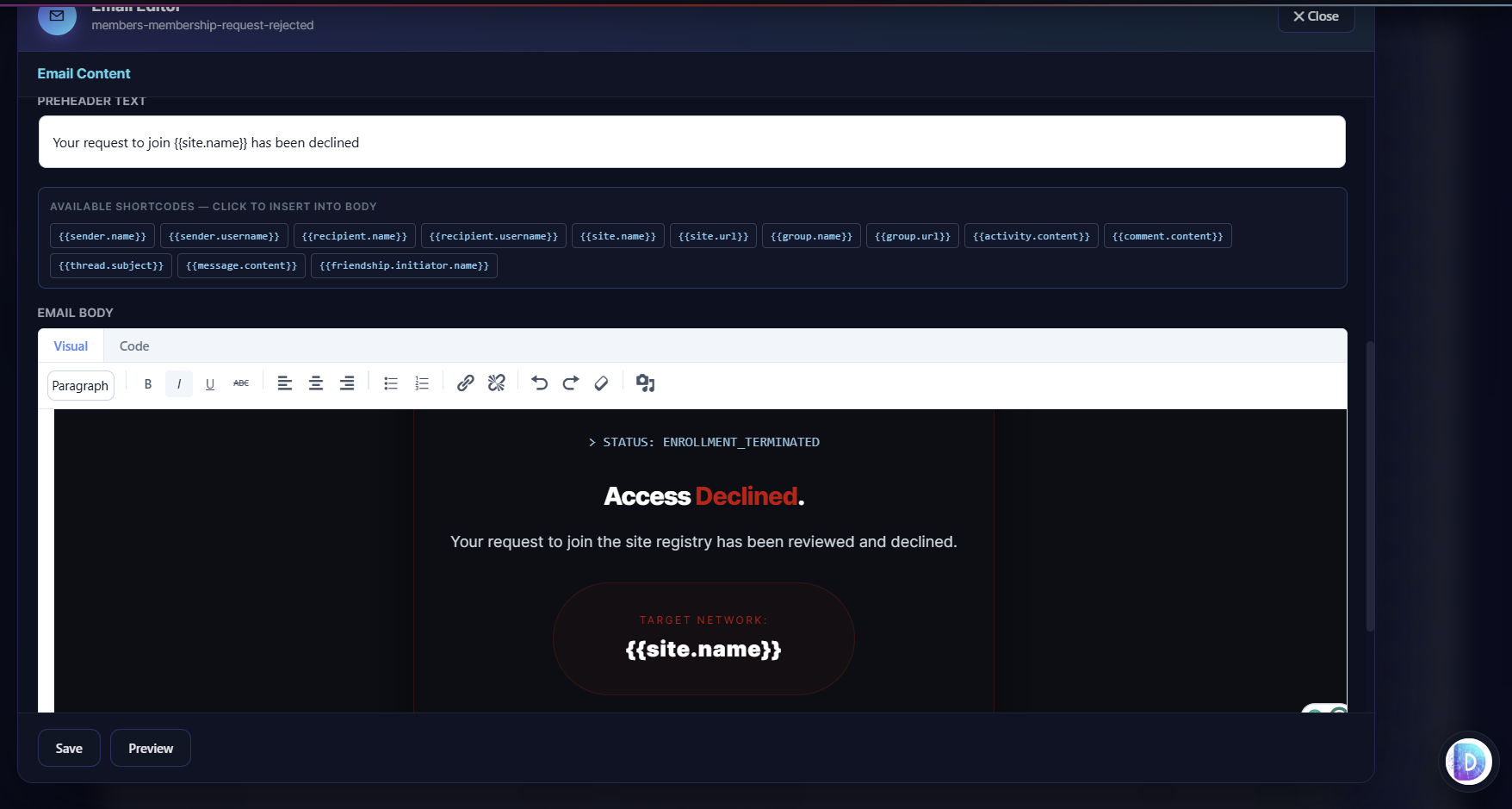The image size is (1512, 809).
Task: Insert {{recipient.username}} shortcode
Action: tap(493, 236)
